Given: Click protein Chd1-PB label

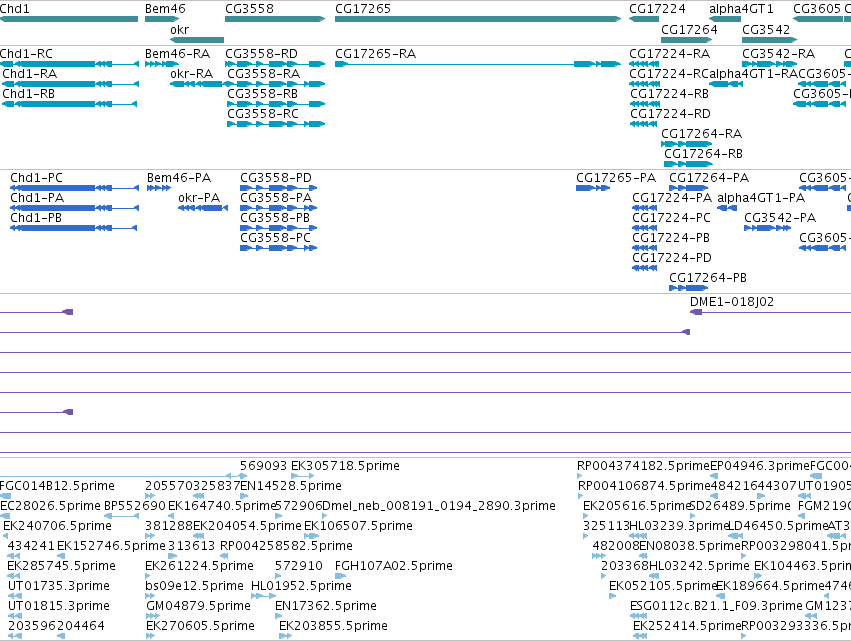Looking at the screenshot, I should point(36,218).
